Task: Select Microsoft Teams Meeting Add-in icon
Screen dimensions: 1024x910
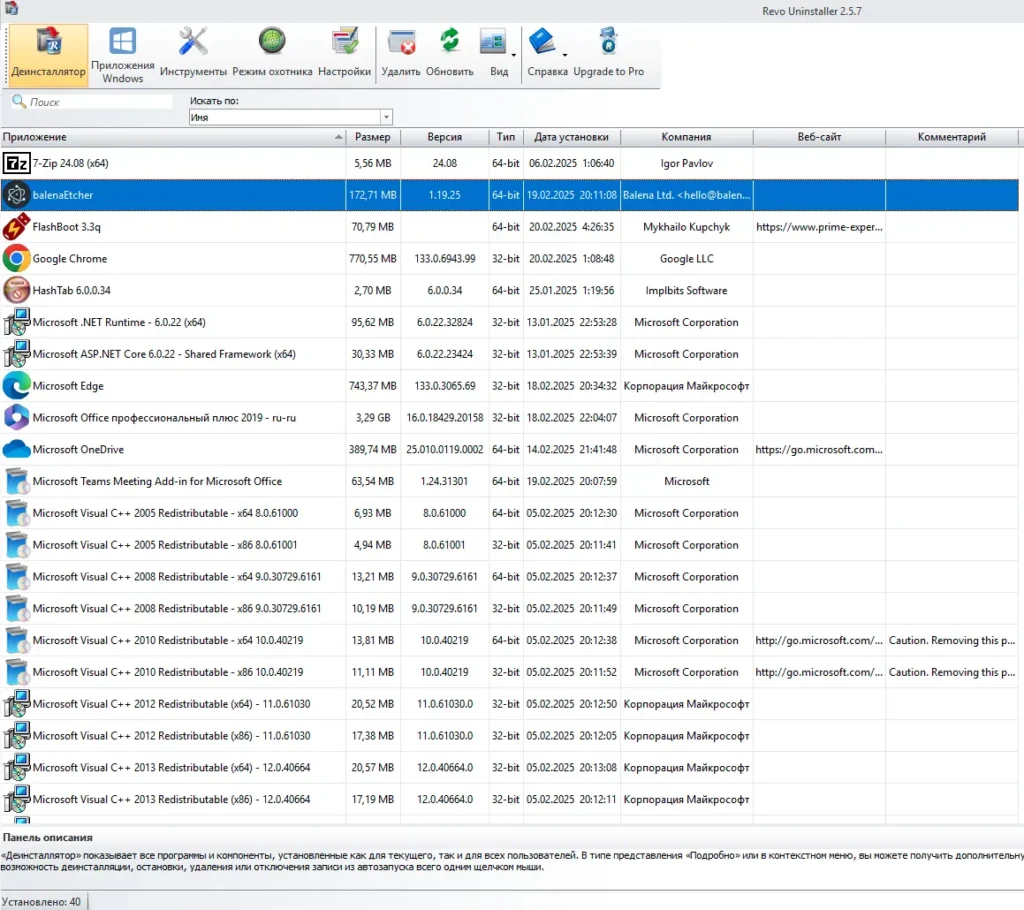Action: pyautogui.click(x=16, y=481)
